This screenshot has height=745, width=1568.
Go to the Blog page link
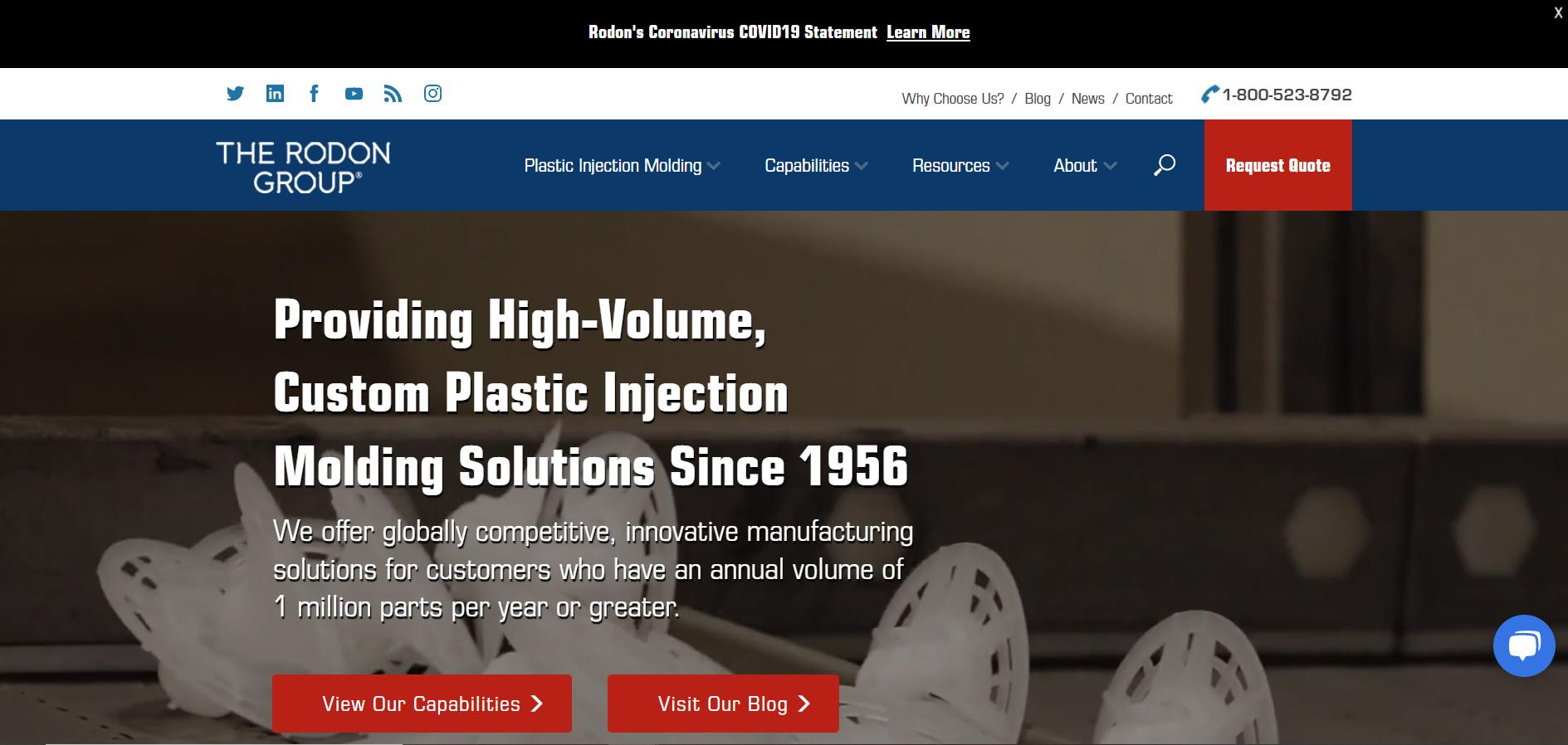(1038, 99)
